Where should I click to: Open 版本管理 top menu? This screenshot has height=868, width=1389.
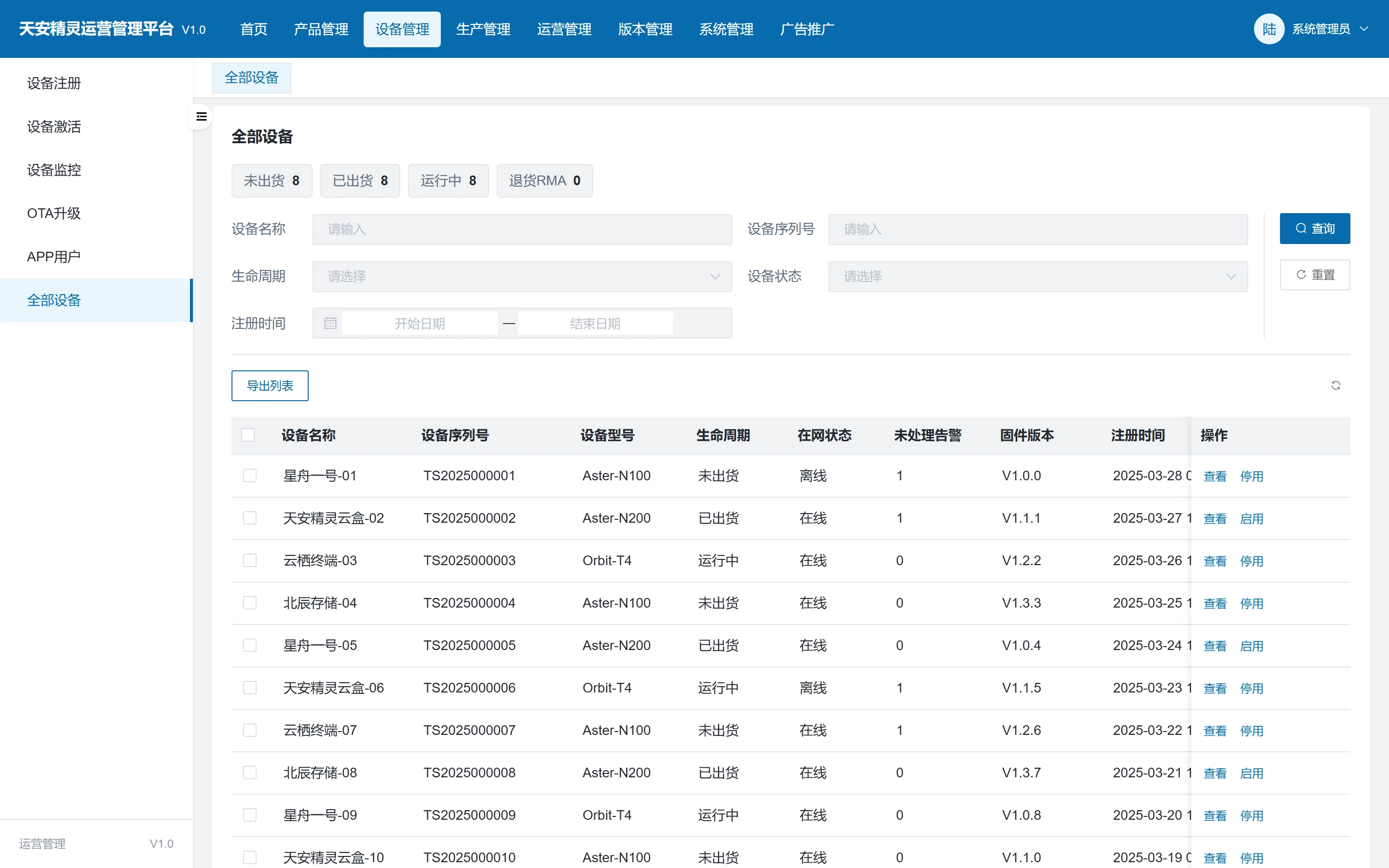(645, 29)
